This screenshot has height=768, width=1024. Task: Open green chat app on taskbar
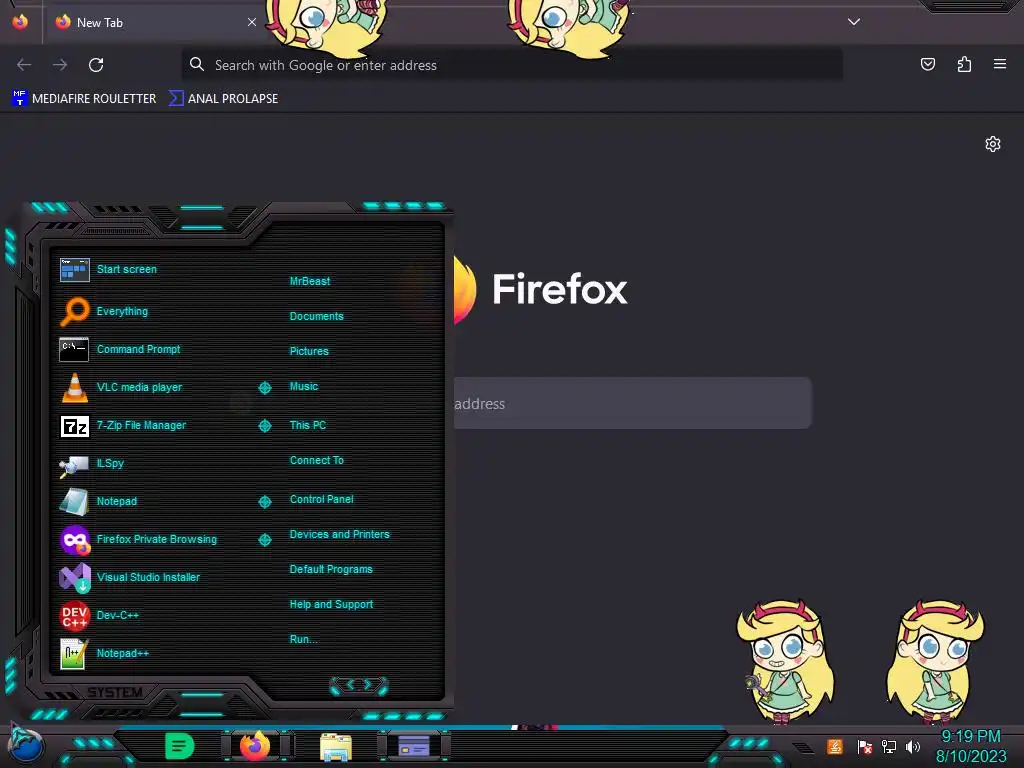[x=179, y=746]
